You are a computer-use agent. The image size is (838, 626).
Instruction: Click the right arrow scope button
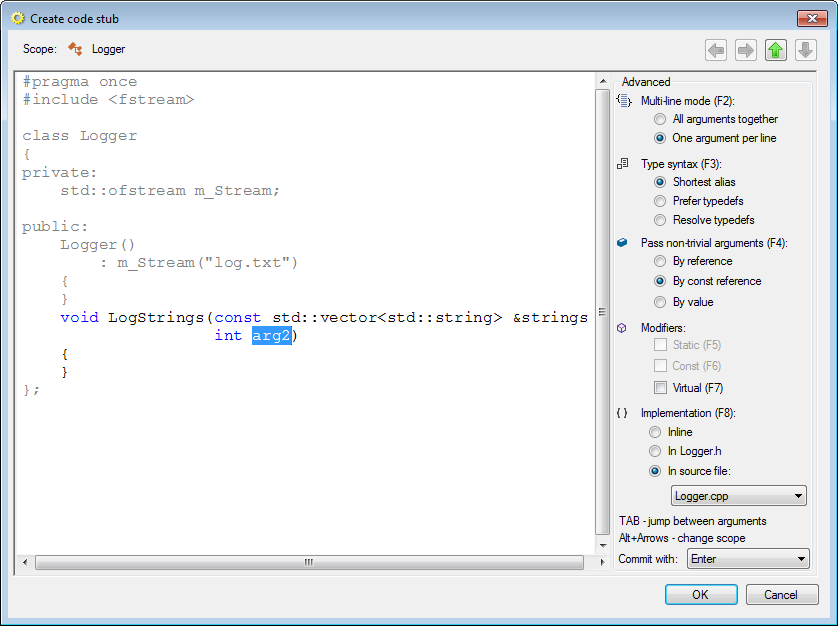746,51
